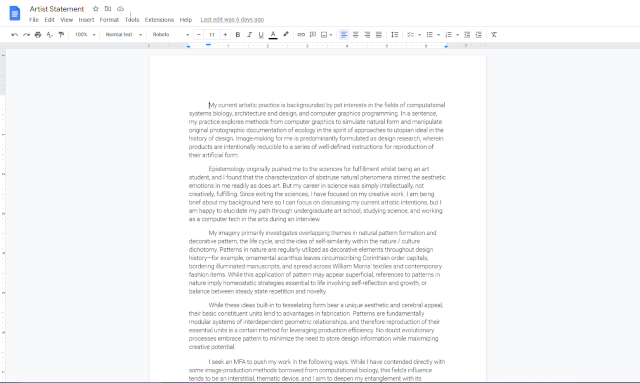640x383 pixels.
Task: Click the Checklist icon
Action: [411, 35]
